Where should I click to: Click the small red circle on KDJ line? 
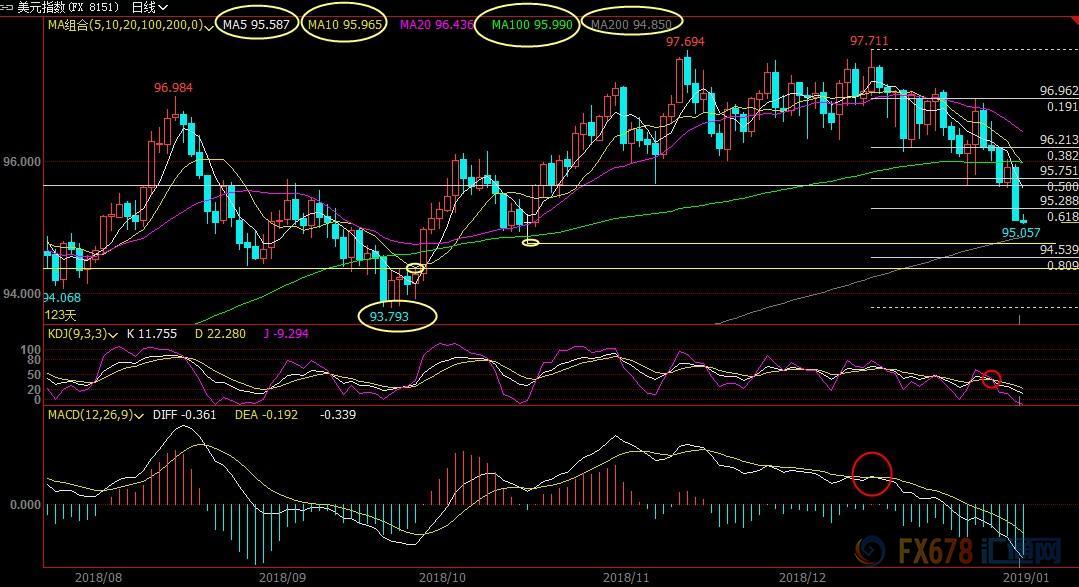pyautogui.click(x=990, y=378)
